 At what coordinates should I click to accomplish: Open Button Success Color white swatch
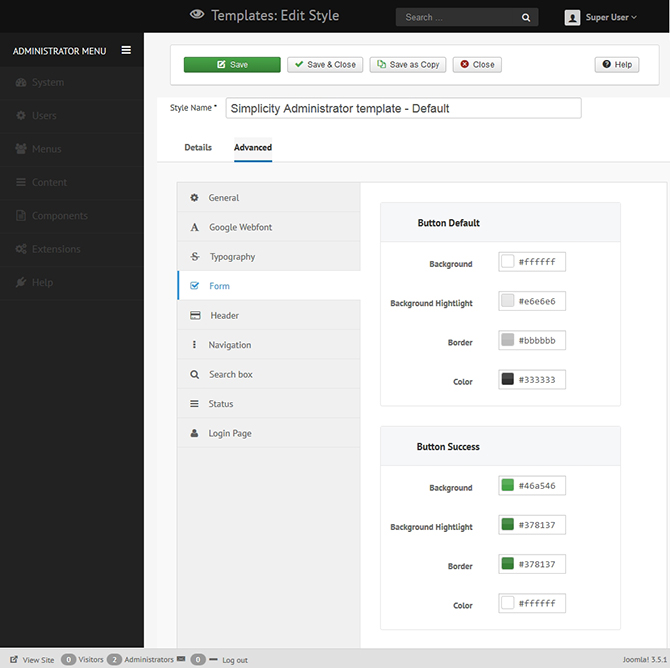(x=507, y=603)
